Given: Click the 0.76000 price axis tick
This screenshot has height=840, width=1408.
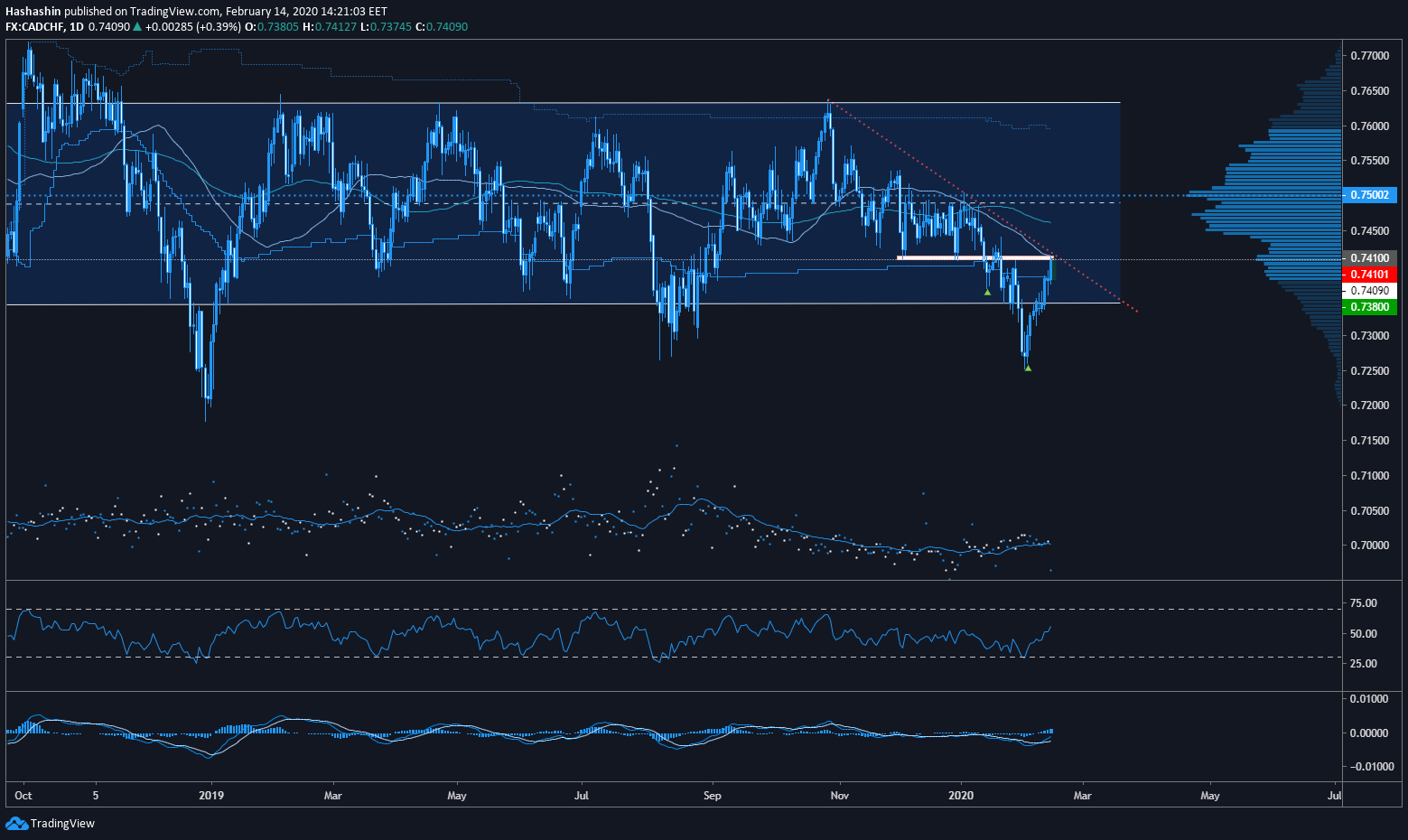Looking at the screenshot, I should tap(1370, 126).
